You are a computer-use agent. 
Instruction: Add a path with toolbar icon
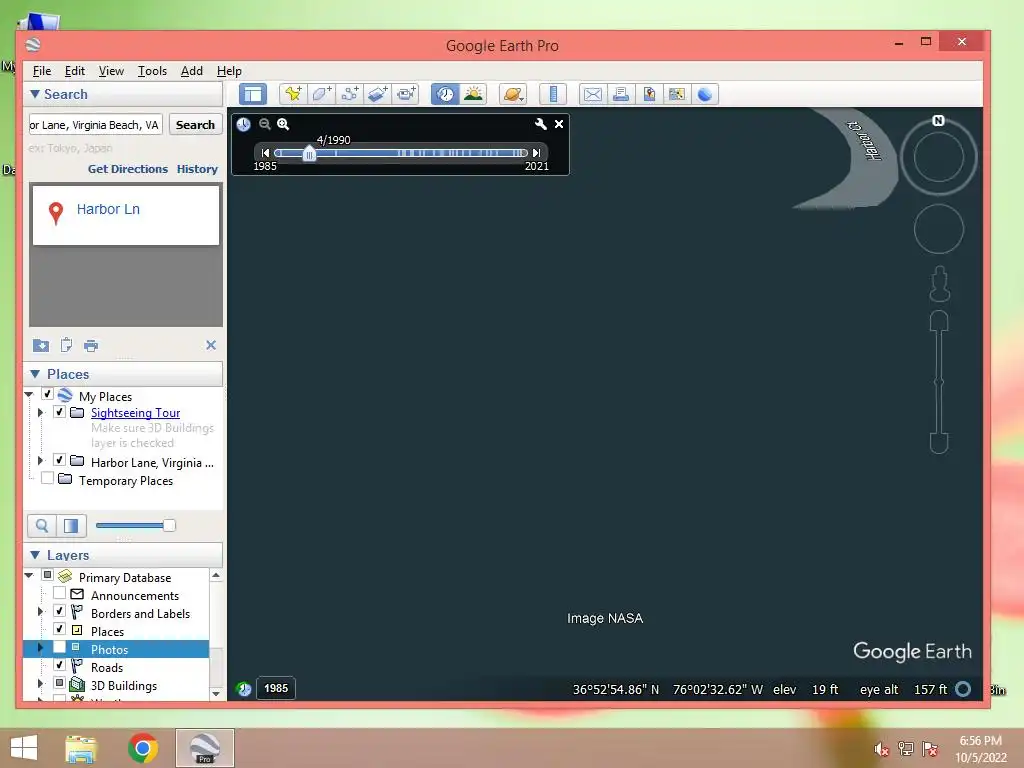point(349,94)
